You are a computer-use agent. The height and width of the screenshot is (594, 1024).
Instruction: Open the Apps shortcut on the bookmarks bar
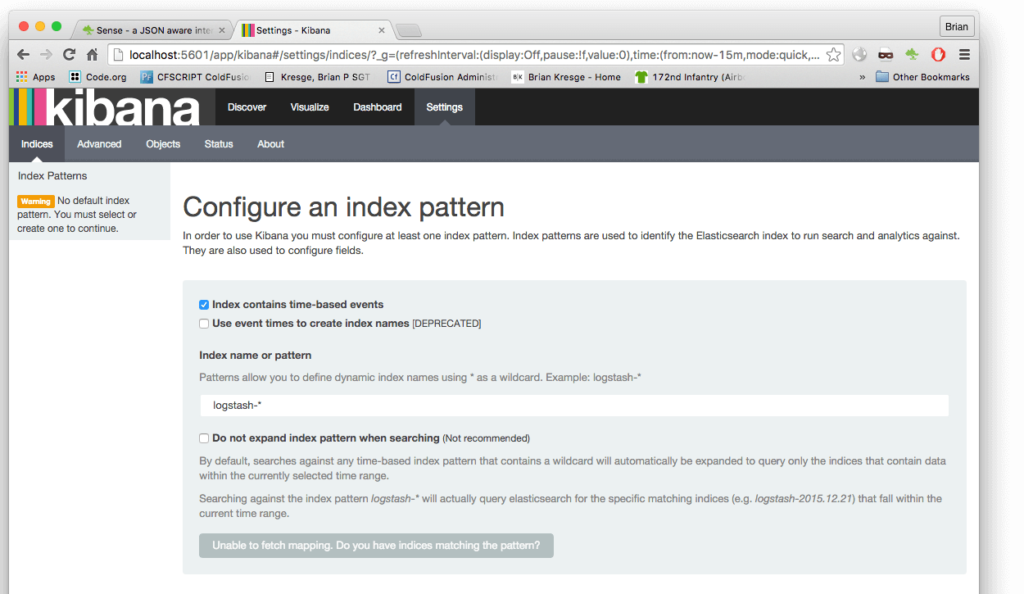tap(34, 76)
